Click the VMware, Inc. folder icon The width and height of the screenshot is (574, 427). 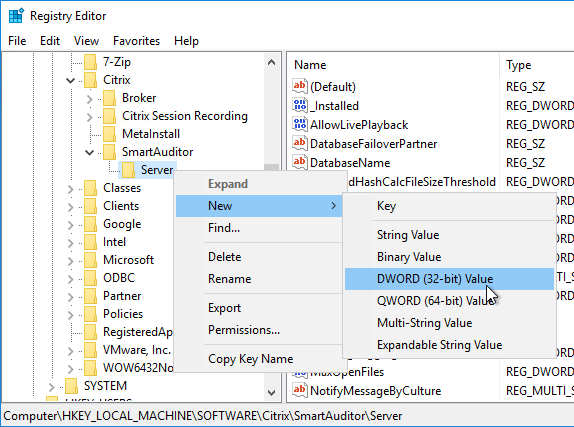[x=90, y=349]
